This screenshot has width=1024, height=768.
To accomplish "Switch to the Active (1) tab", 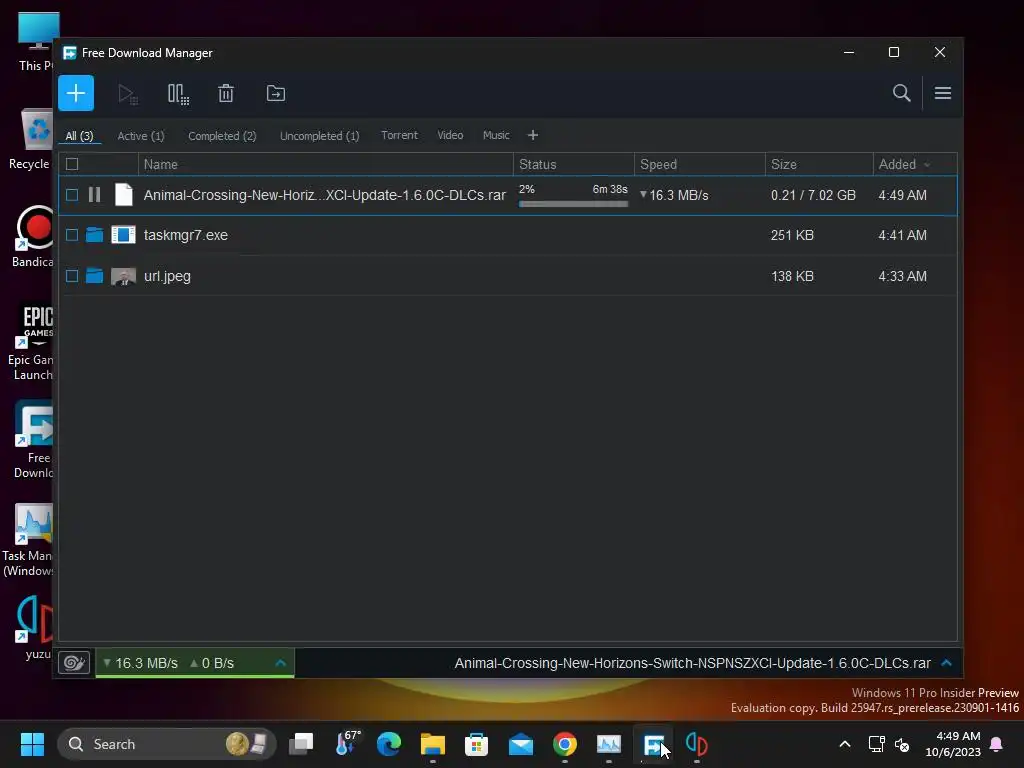I will pos(141,136).
